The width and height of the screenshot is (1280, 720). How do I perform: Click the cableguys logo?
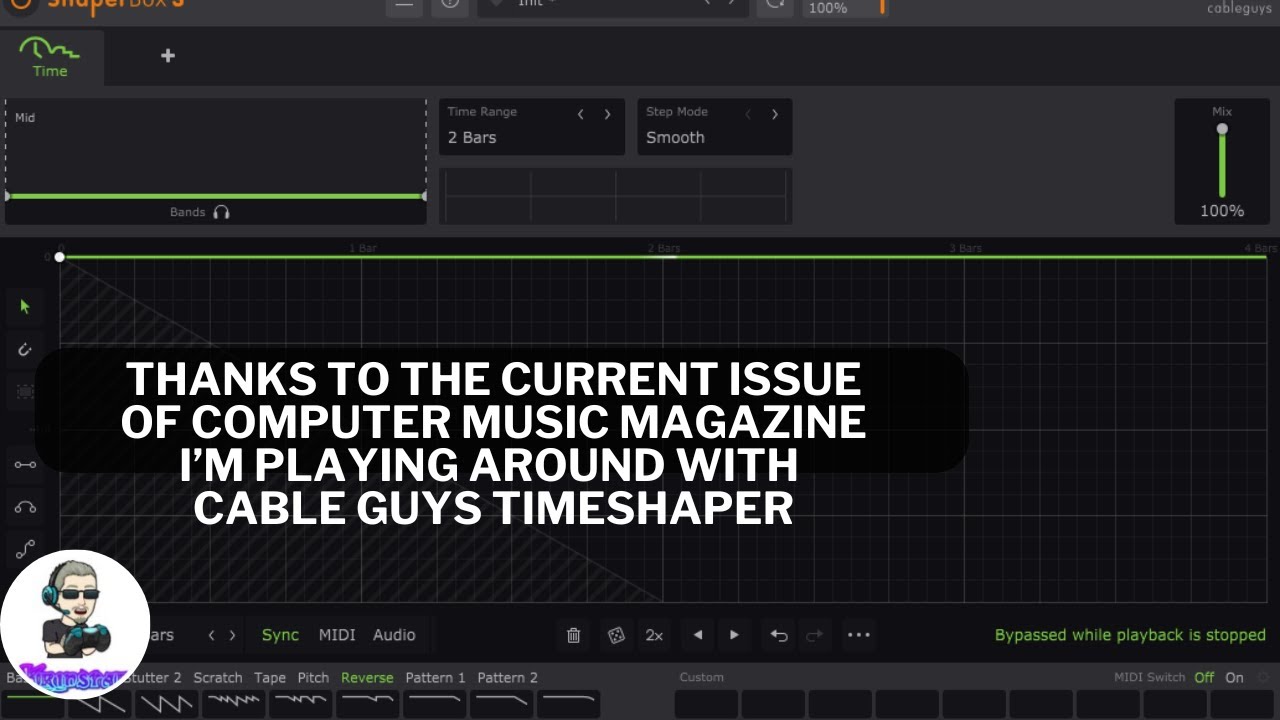(x=1240, y=9)
